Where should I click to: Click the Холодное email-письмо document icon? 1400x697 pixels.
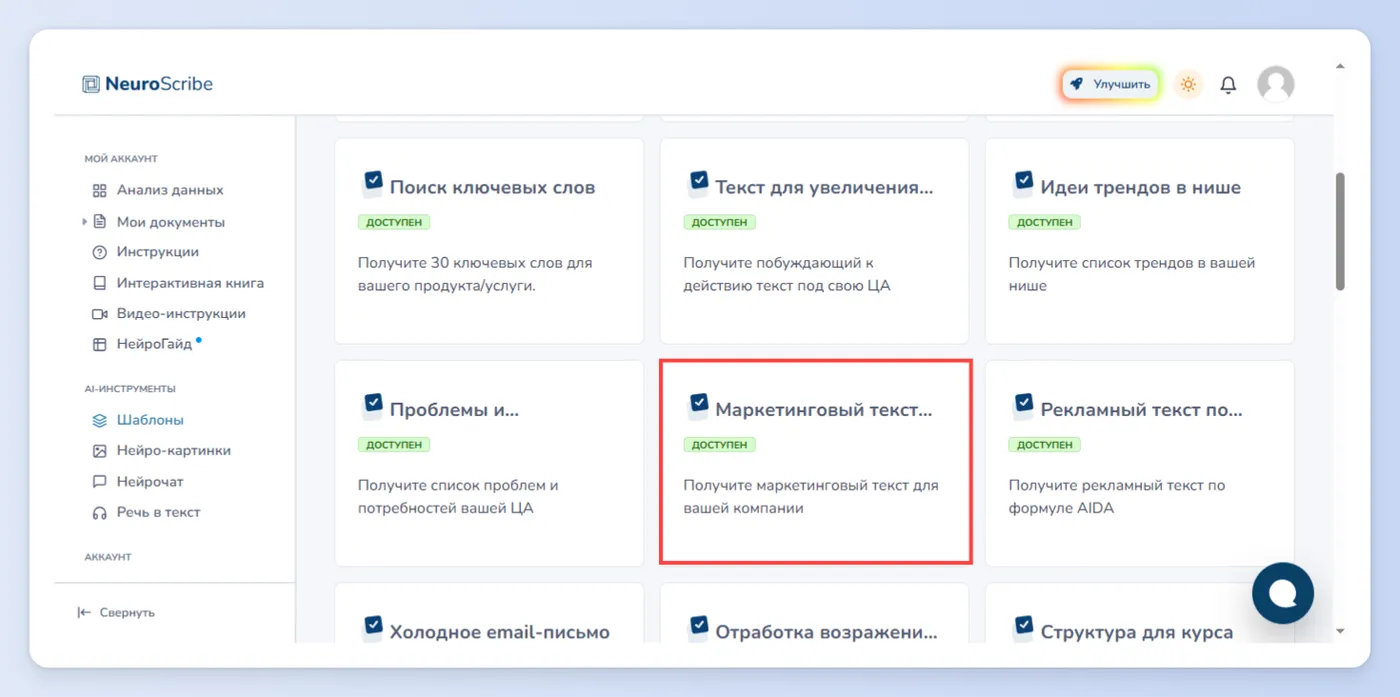(x=371, y=628)
